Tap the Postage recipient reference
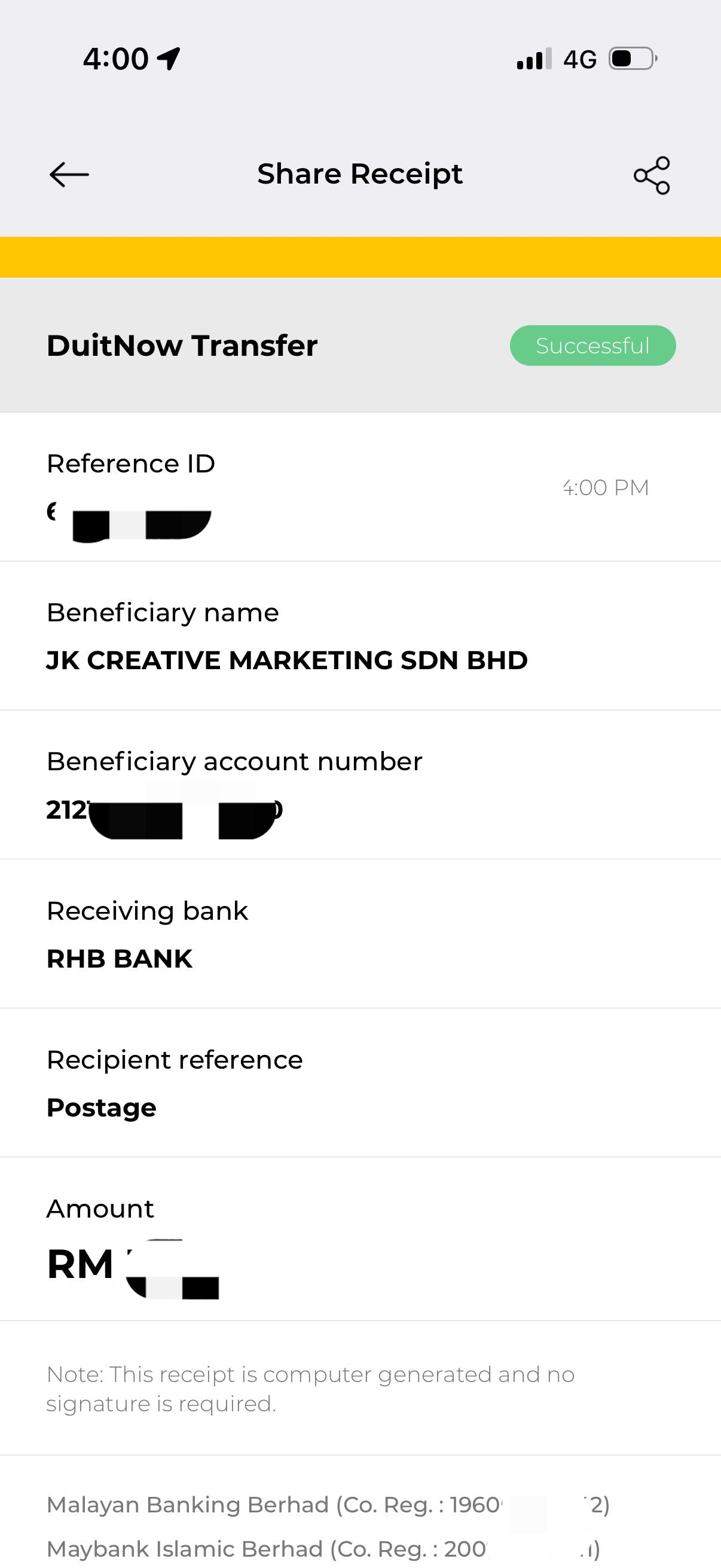Viewport: 721px width, 1568px height. point(101,1108)
